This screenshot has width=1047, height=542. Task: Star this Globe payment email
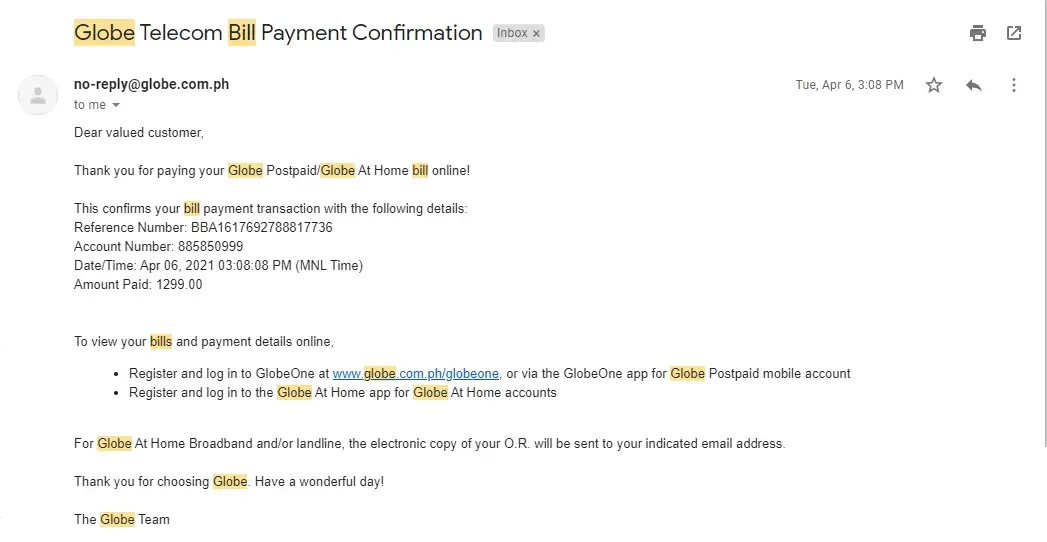(934, 85)
